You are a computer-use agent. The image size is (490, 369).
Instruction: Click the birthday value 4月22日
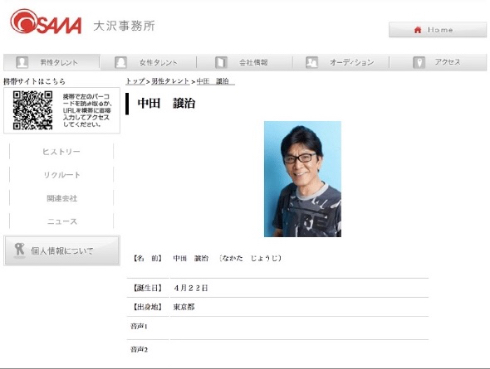click(x=191, y=288)
